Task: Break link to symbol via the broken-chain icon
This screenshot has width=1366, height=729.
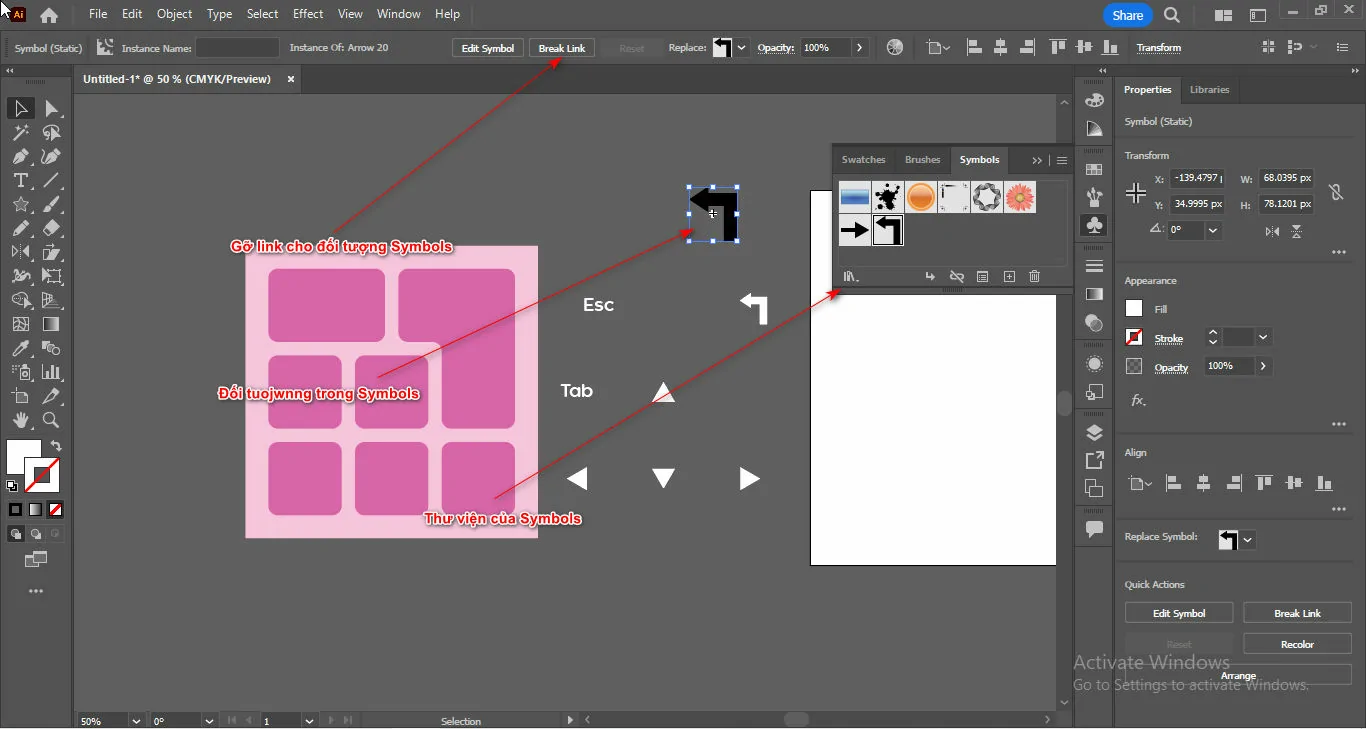Action: coord(957,276)
